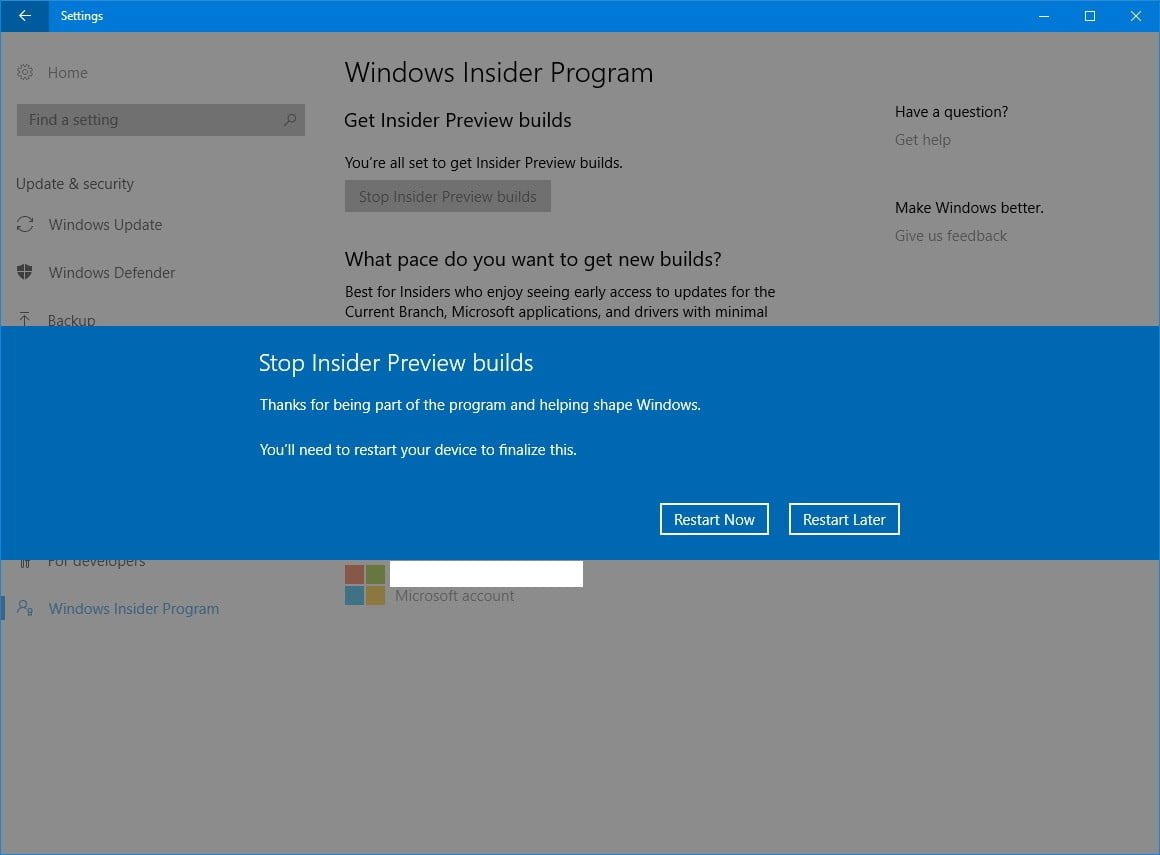Open the Get help link
The width and height of the screenshot is (1160, 855).
pyautogui.click(x=922, y=140)
